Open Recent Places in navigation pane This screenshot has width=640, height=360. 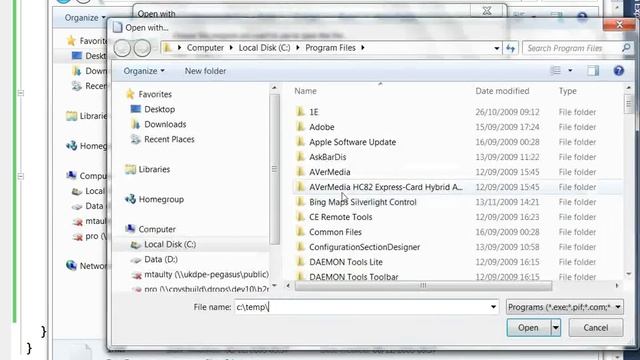169,139
